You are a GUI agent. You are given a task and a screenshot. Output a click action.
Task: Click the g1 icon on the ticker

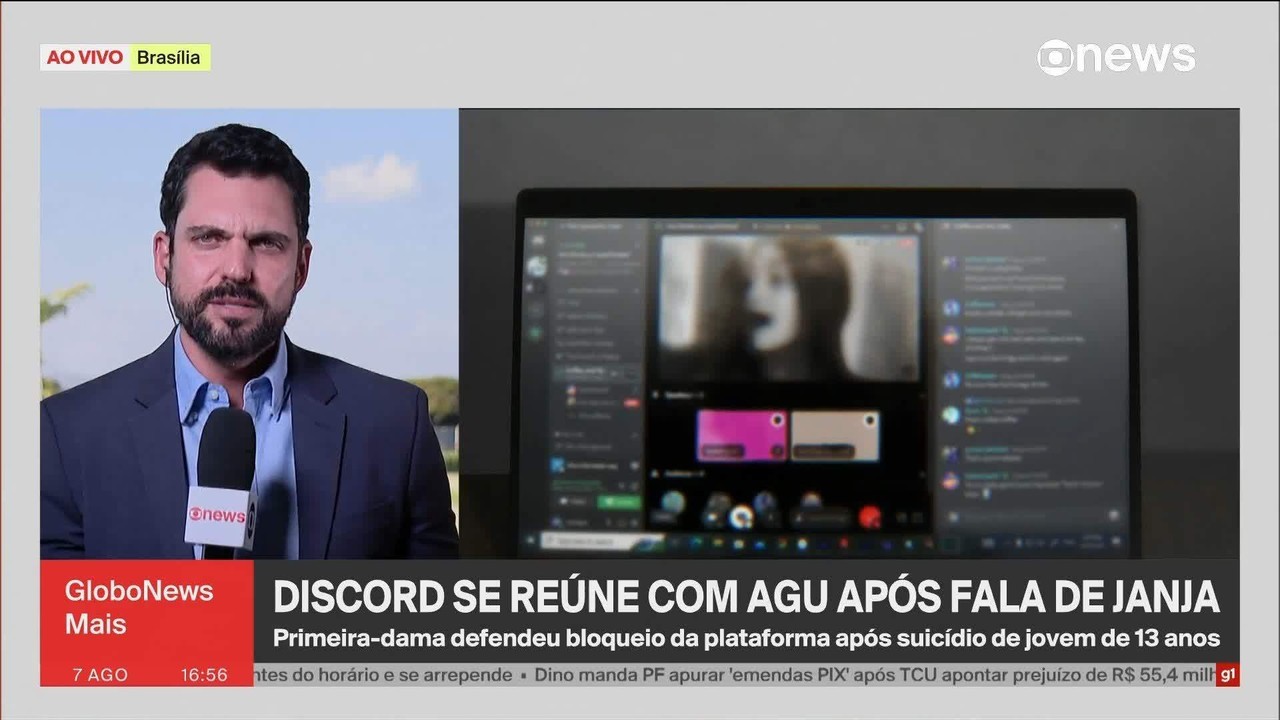[1227, 675]
